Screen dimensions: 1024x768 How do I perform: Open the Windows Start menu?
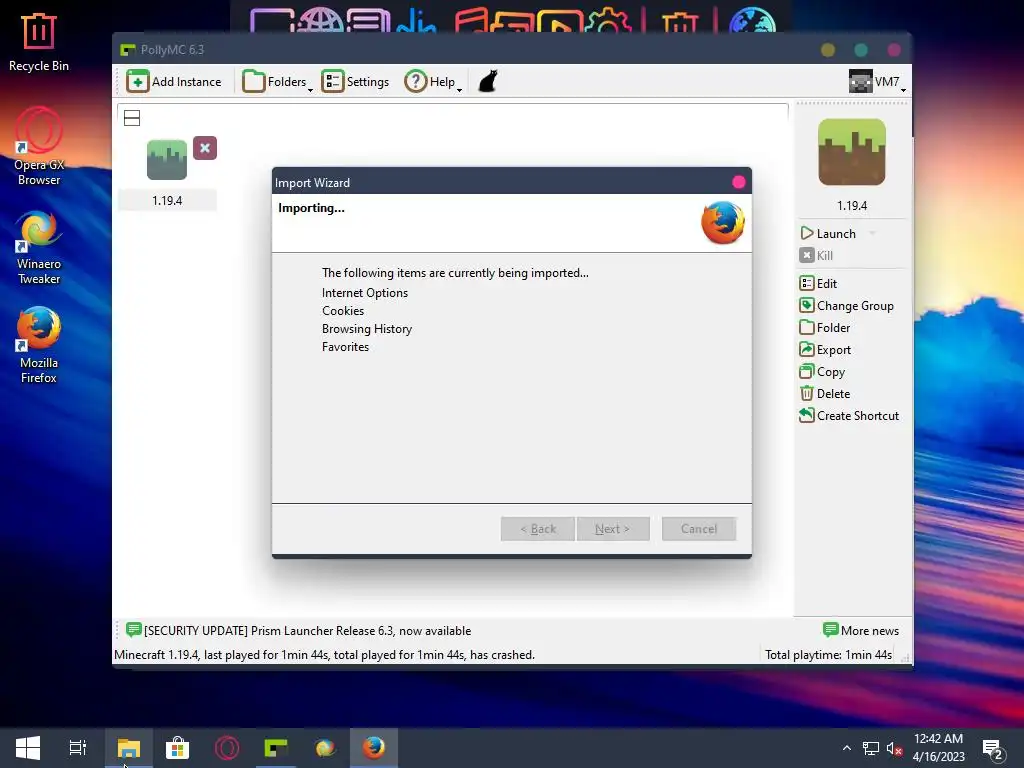coord(28,748)
